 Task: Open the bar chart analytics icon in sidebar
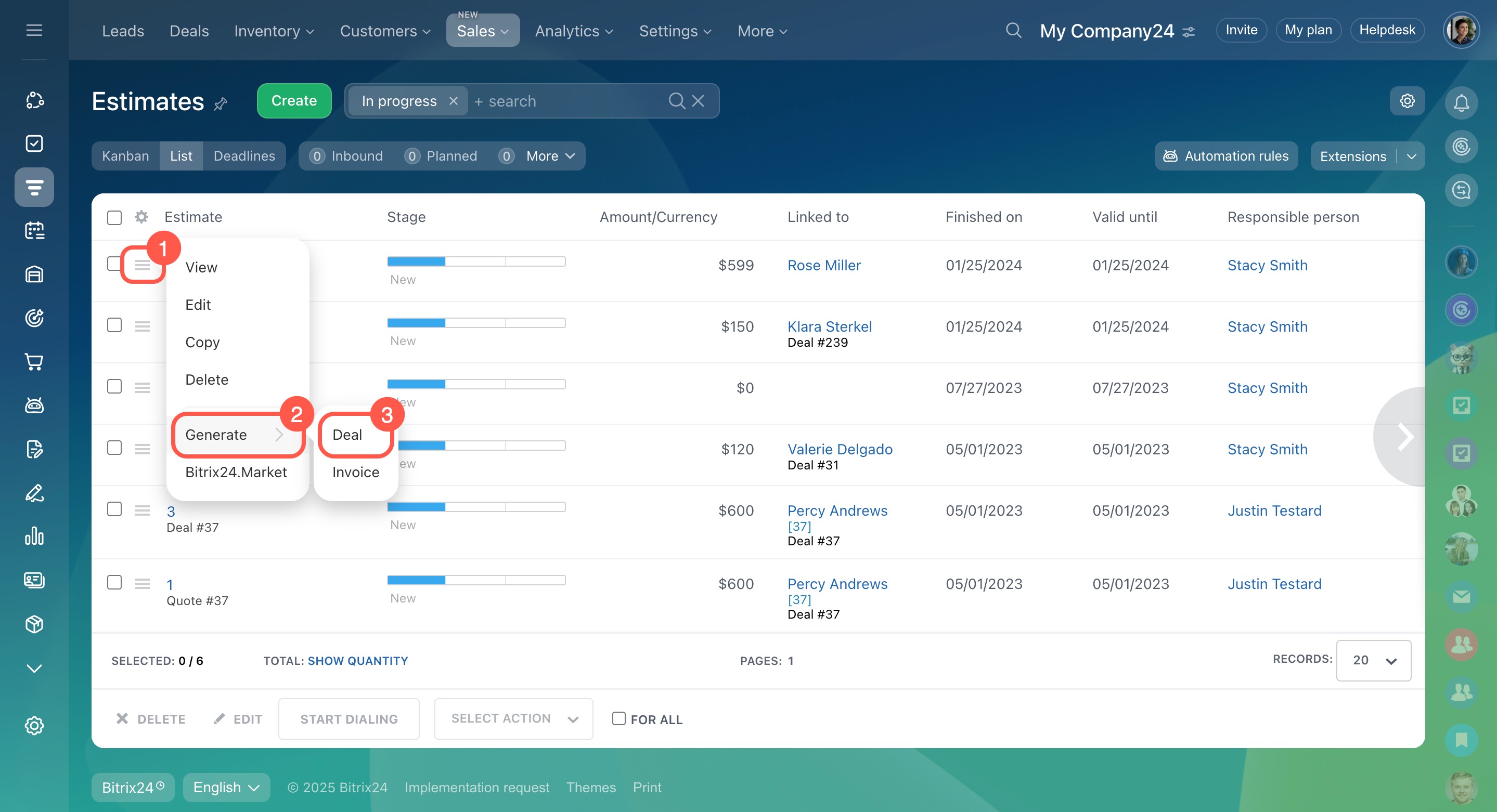click(34, 536)
